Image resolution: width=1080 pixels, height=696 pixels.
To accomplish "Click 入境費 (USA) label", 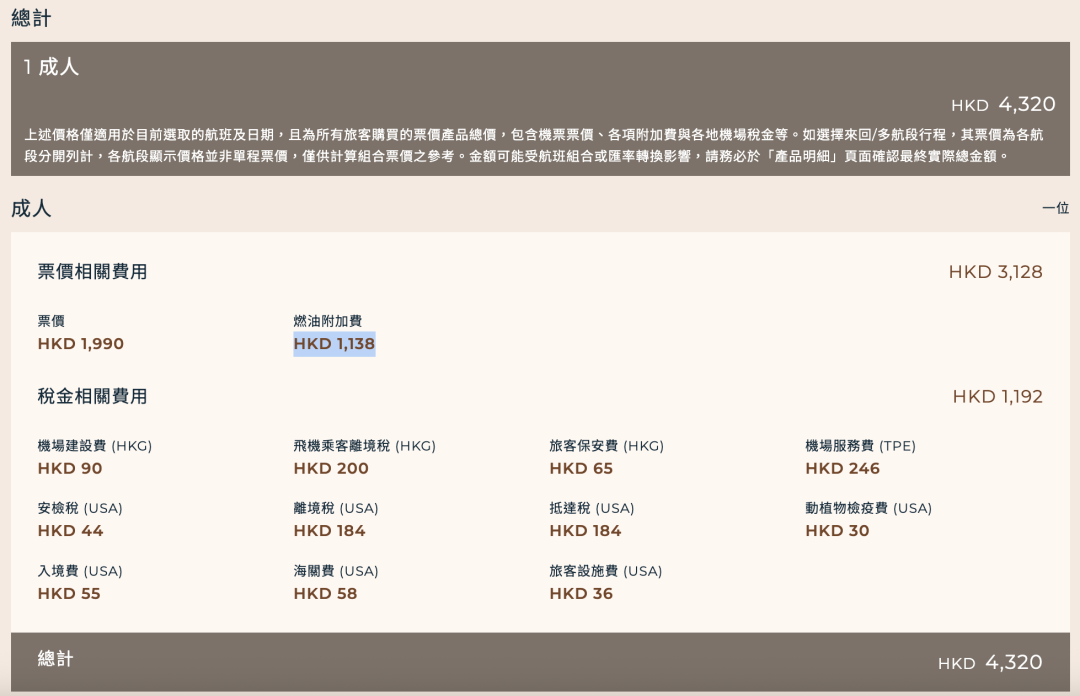I will (80, 571).
